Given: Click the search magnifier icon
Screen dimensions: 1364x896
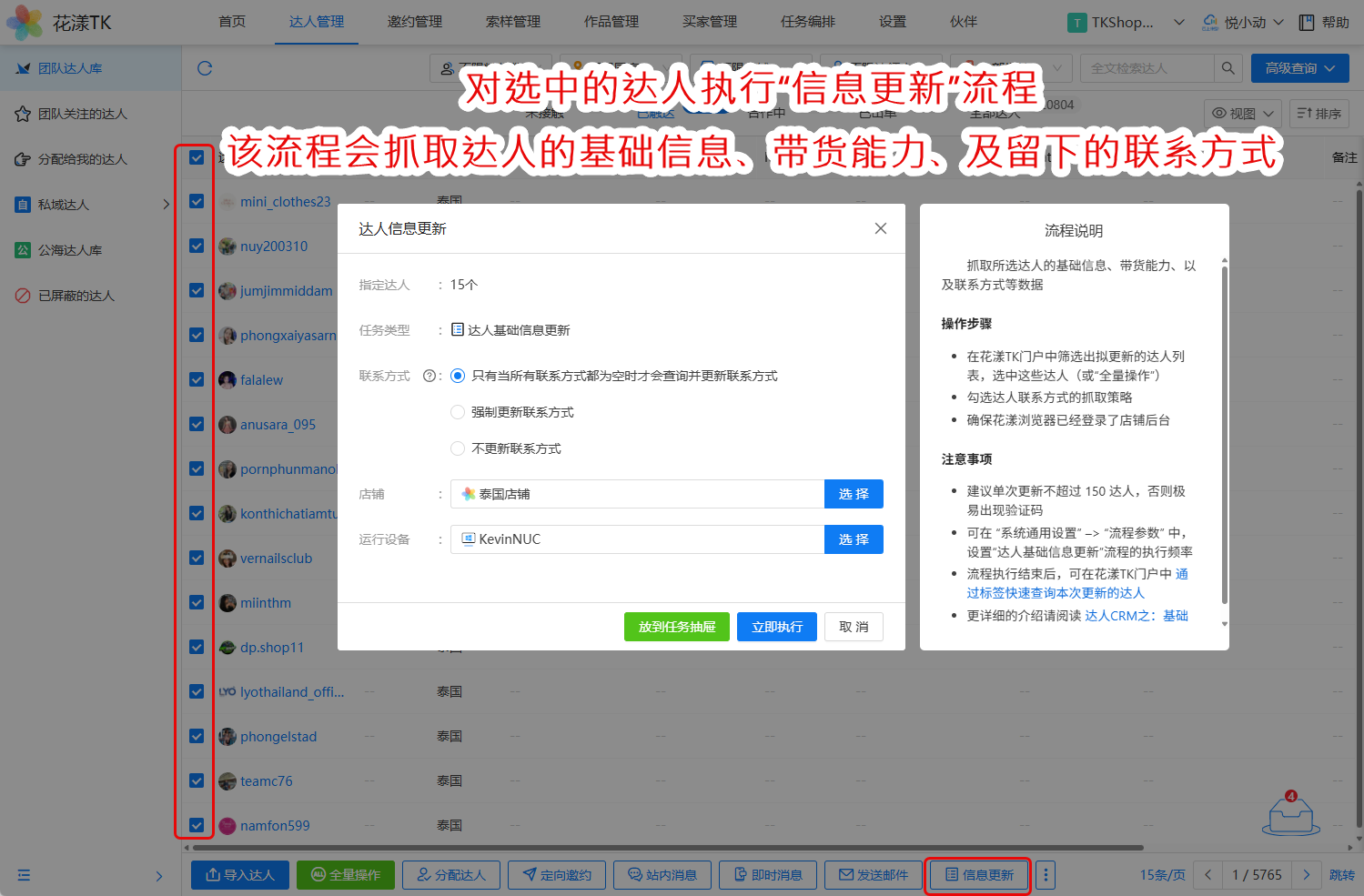Looking at the screenshot, I should tap(1228, 68).
